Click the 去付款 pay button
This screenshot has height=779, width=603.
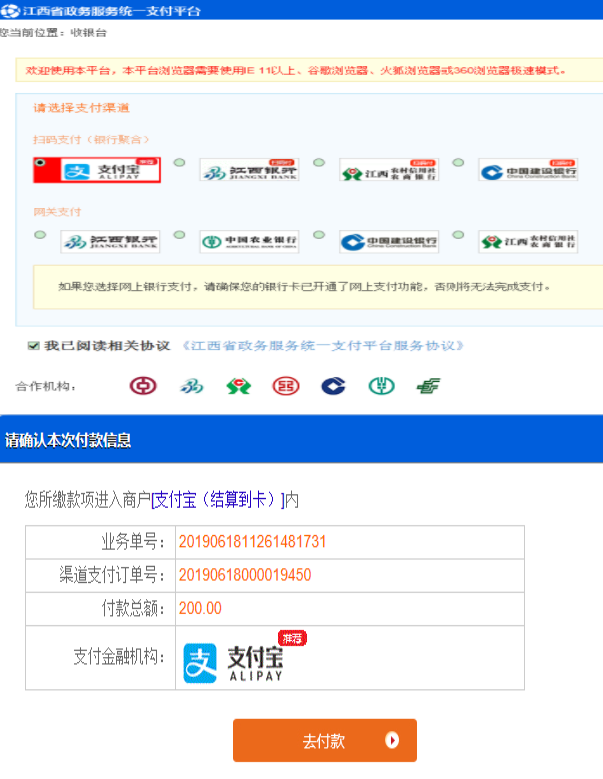[x=325, y=740]
